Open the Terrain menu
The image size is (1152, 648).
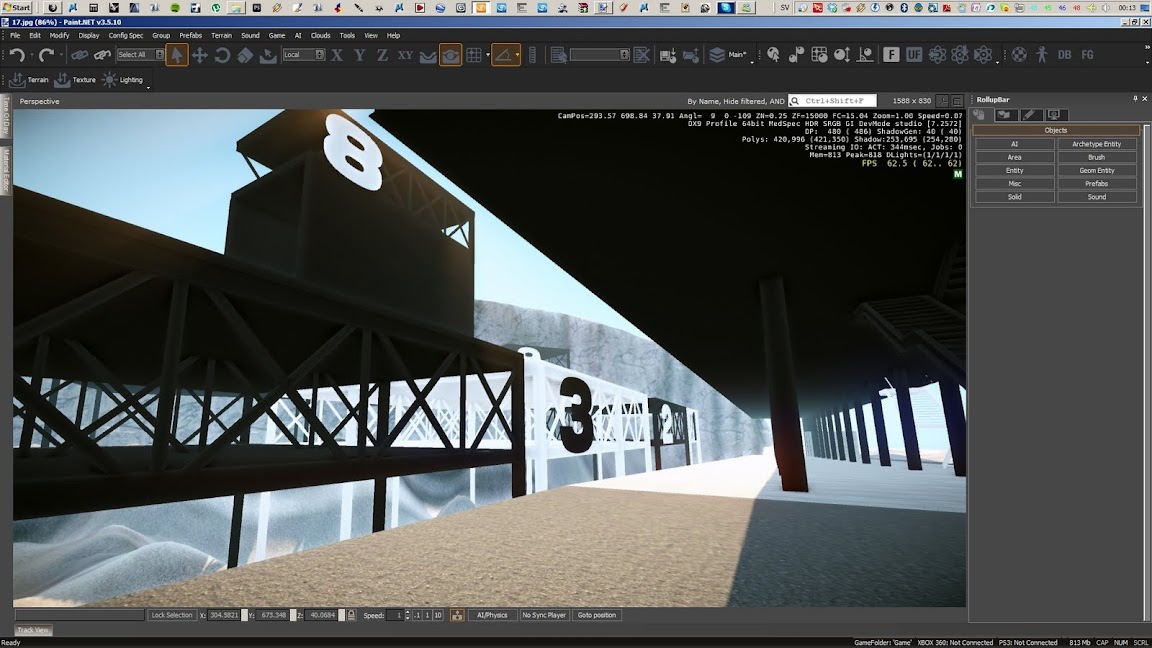(x=221, y=35)
